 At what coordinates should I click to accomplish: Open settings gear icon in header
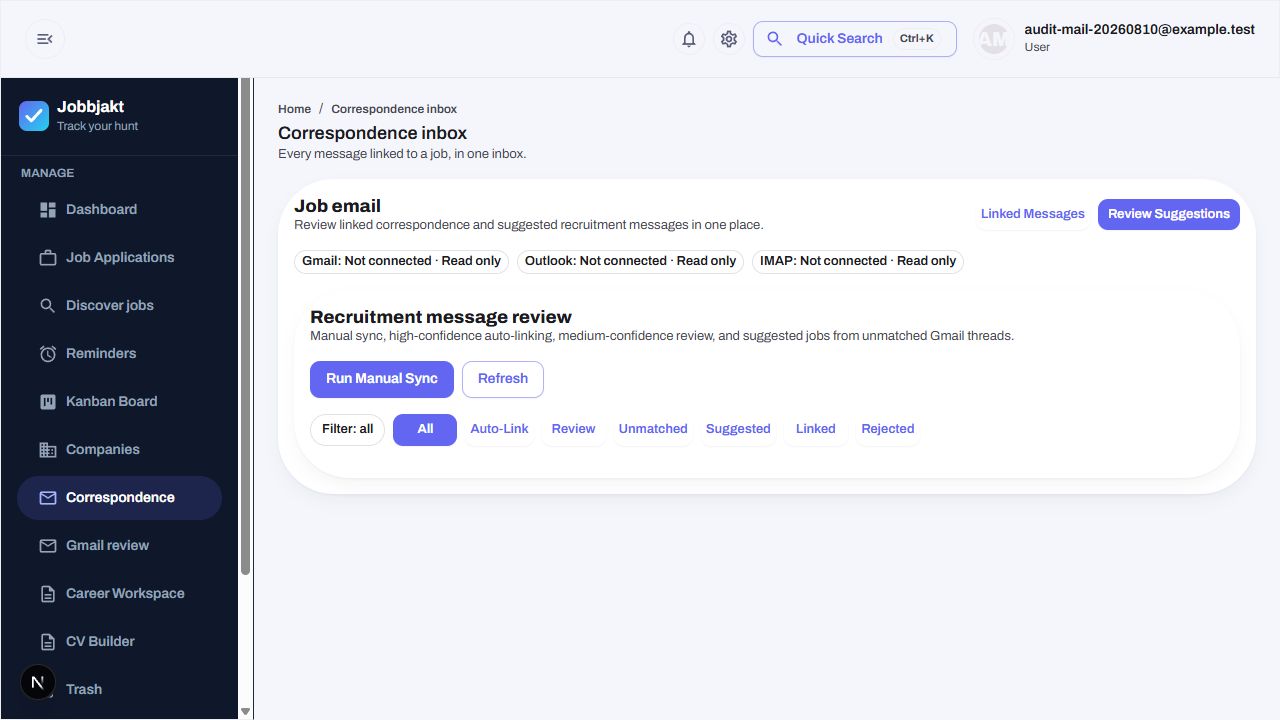click(729, 39)
